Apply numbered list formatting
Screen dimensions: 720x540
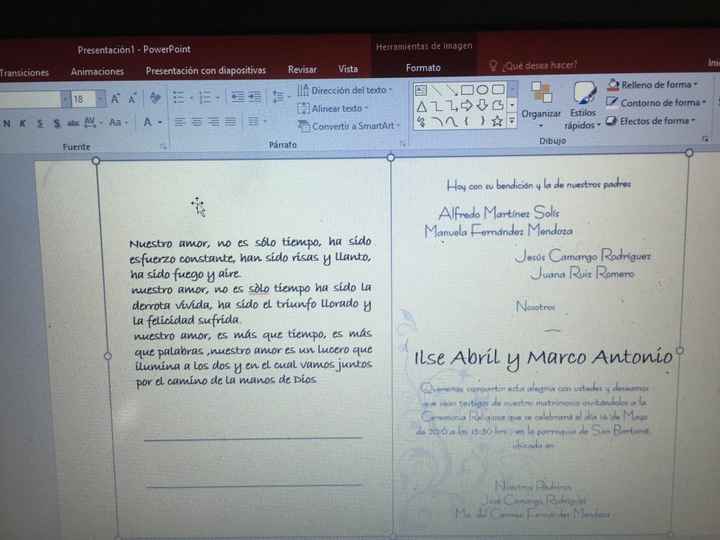click(205, 97)
